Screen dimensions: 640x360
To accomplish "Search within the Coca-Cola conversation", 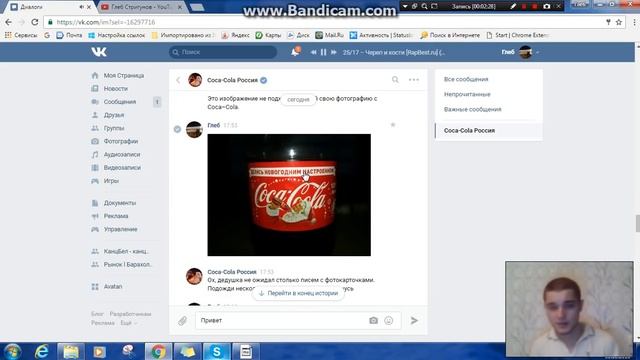I will (x=395, y=80).
